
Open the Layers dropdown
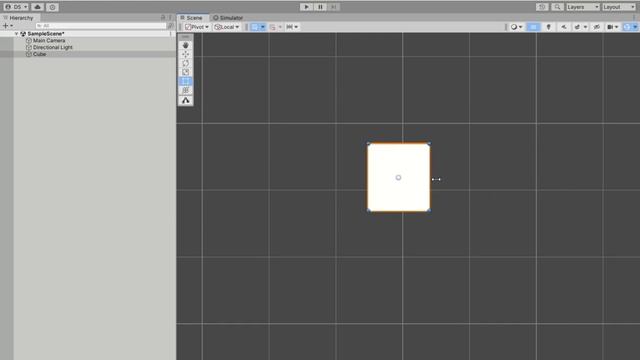click(x=583, y=7)
